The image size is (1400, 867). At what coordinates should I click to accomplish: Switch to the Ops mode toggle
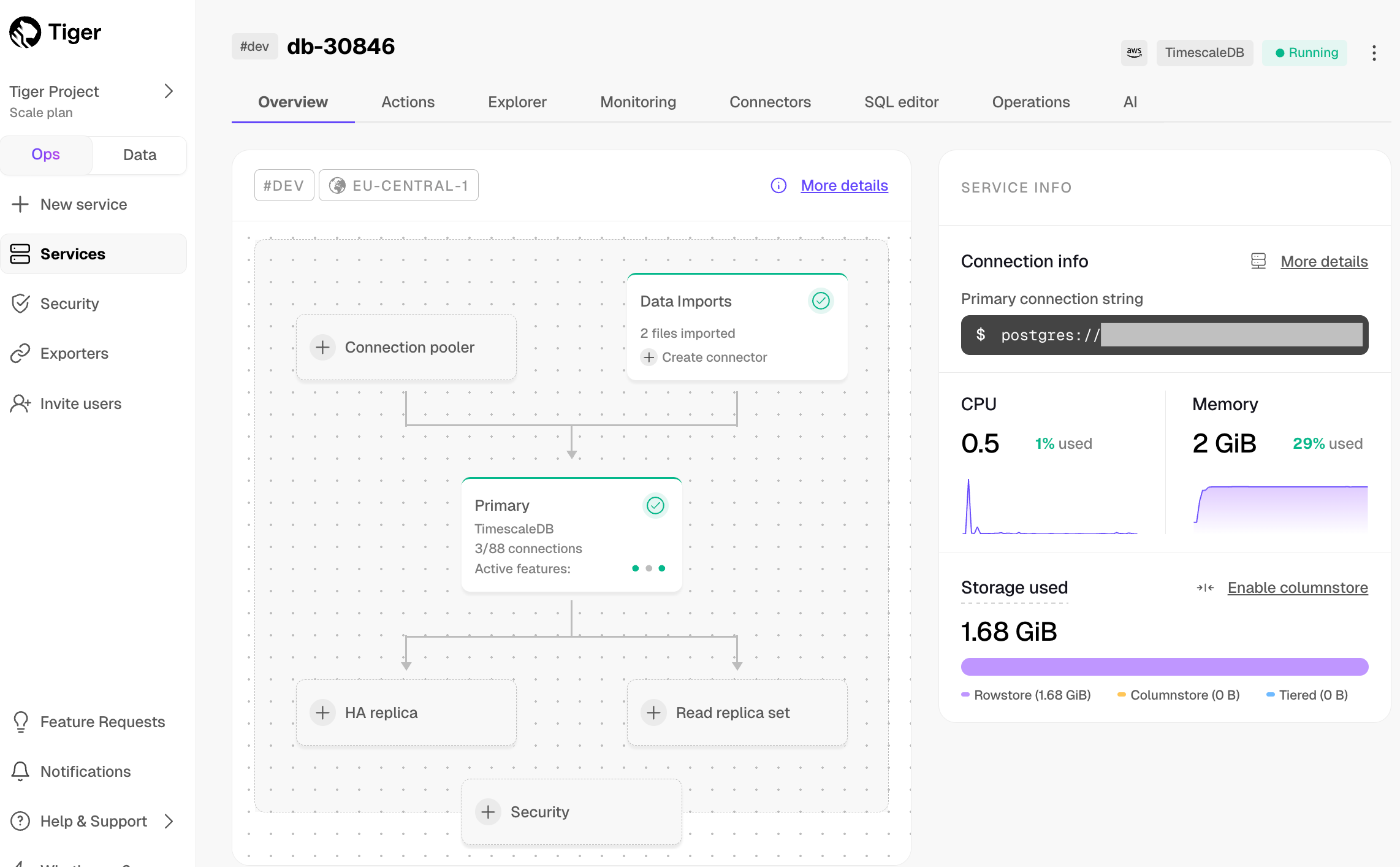tap(46, 155)
